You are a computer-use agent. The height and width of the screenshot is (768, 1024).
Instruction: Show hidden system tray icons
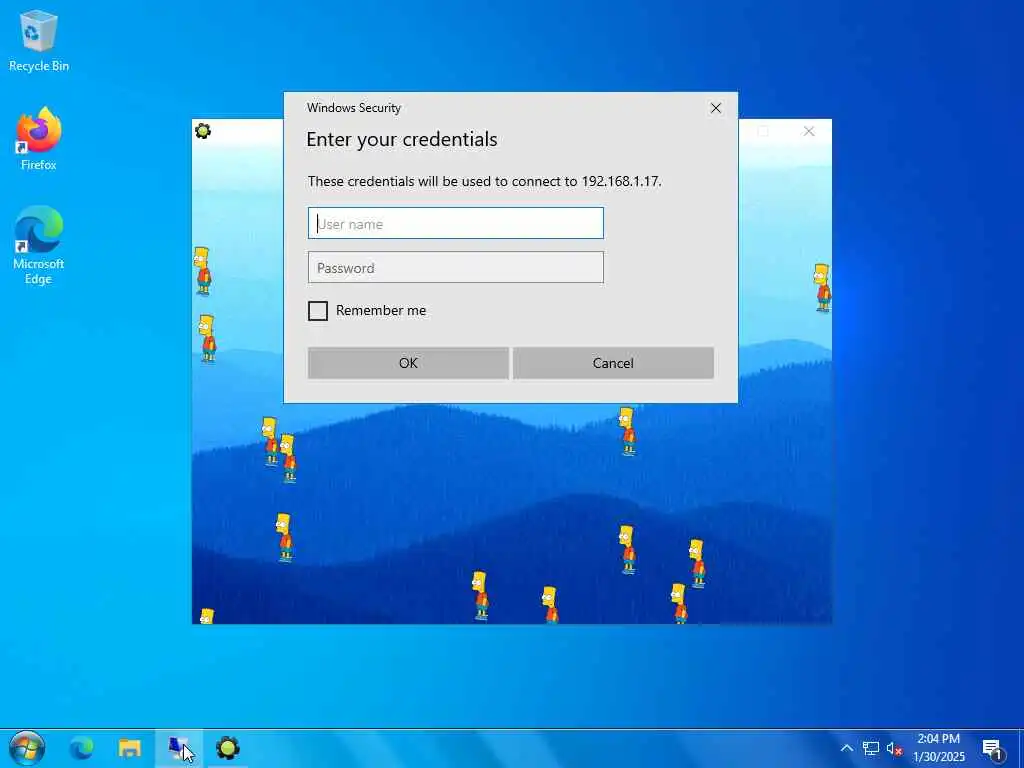pyautogui.click(x=846, y=748)
